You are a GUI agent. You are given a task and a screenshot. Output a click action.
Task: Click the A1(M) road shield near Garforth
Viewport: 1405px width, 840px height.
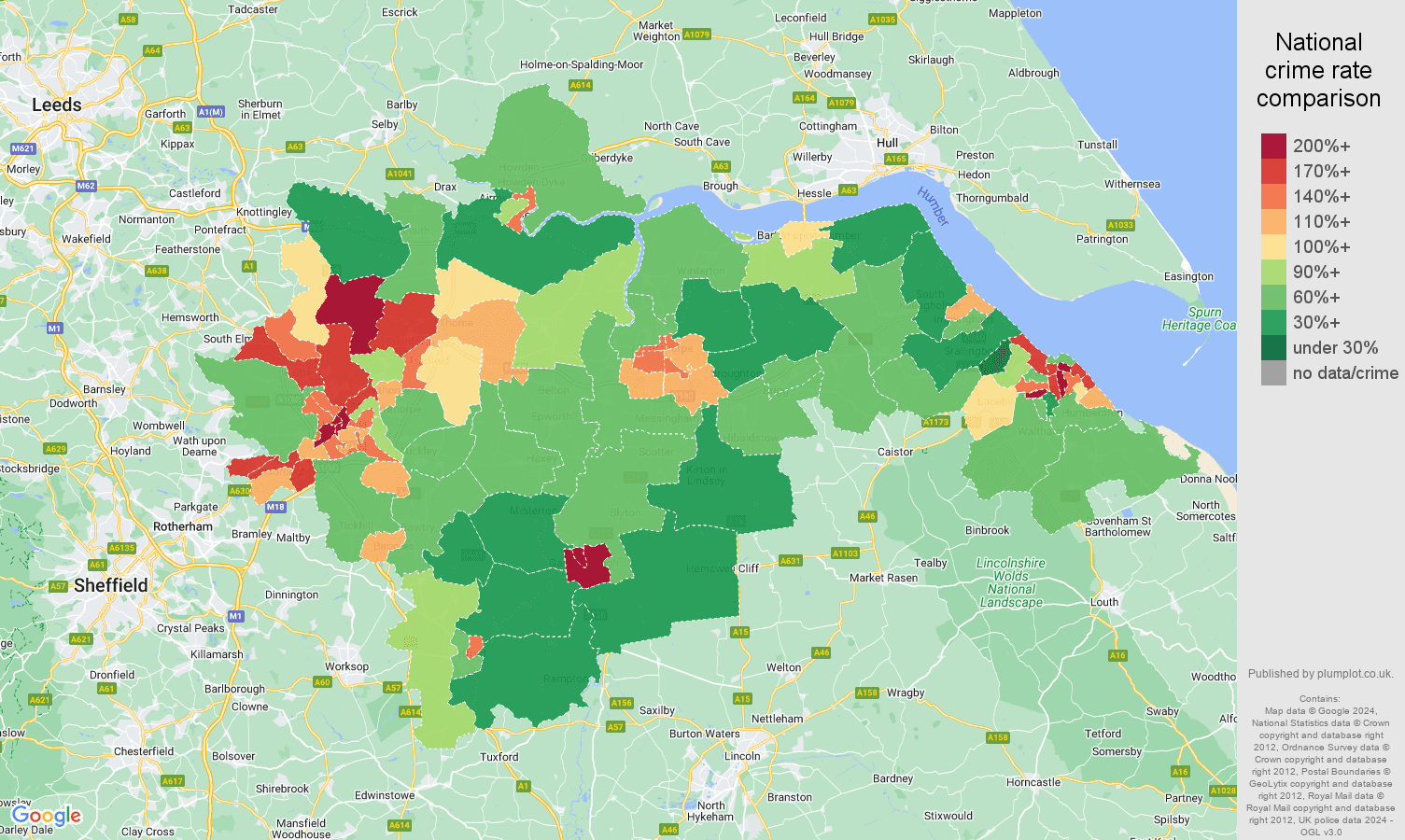[x=211, y=112]
